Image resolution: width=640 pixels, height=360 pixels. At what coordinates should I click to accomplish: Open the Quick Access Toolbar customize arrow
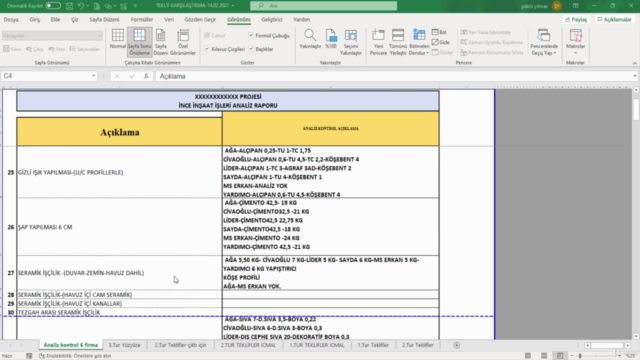pyautogui.click(x=135, y=6)
